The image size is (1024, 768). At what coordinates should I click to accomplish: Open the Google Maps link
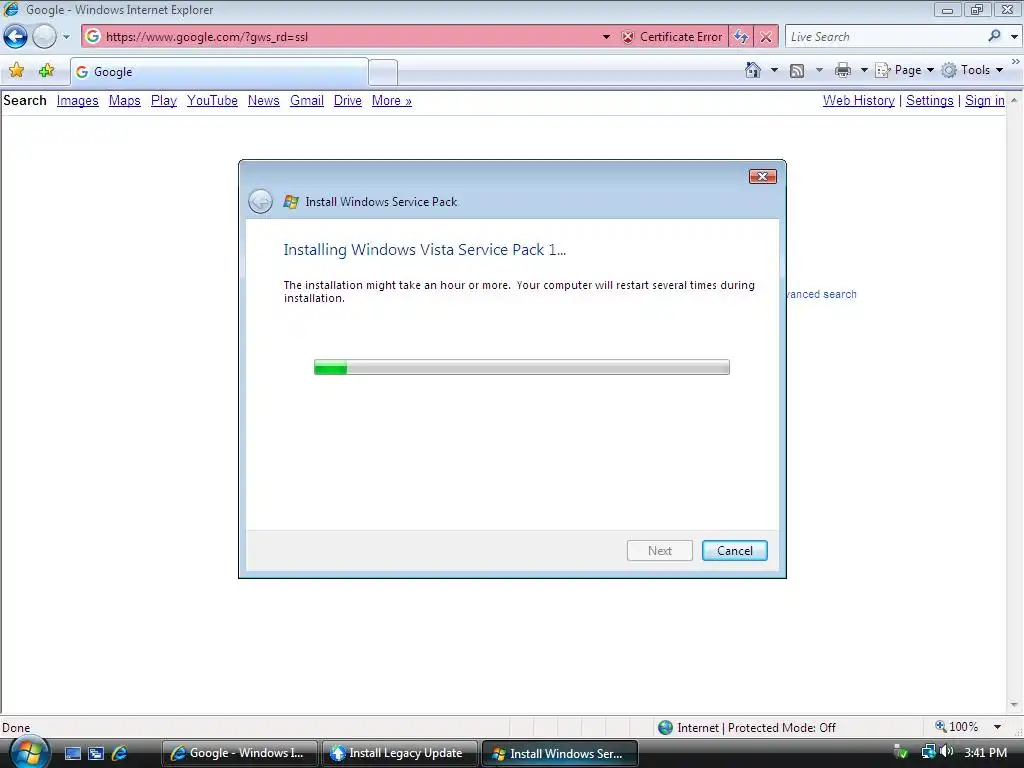(x=125, y=101)
